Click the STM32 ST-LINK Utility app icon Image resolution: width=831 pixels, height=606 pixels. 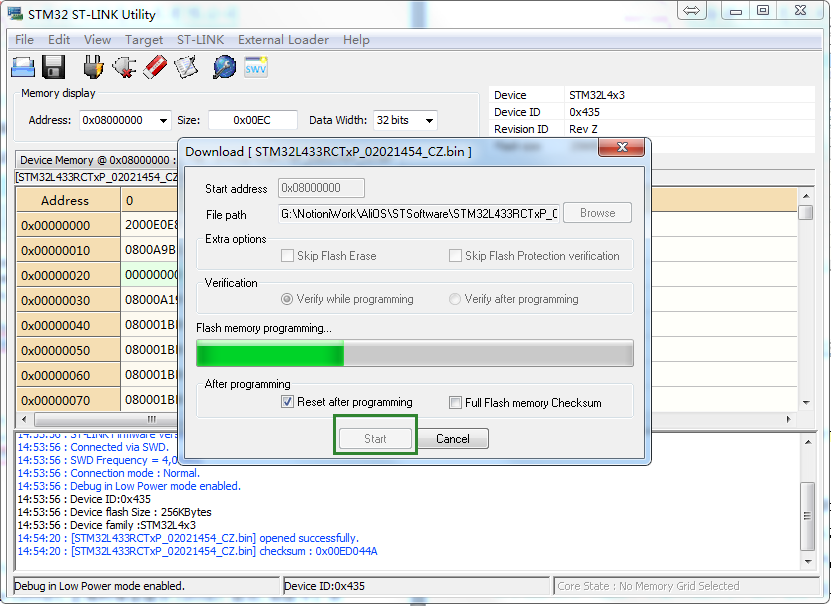point(15,14)
